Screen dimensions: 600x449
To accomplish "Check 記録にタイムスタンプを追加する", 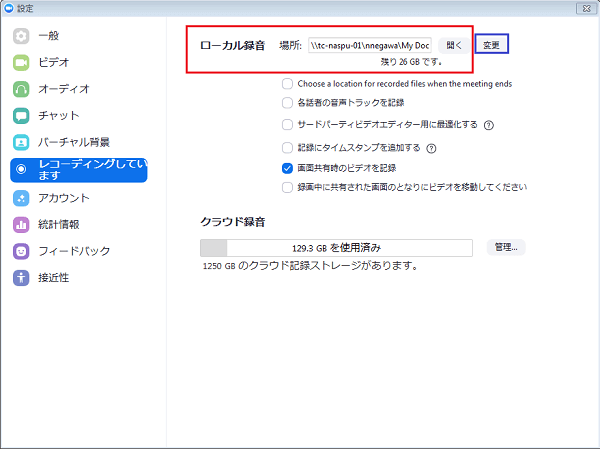I will tap(287, 148).
